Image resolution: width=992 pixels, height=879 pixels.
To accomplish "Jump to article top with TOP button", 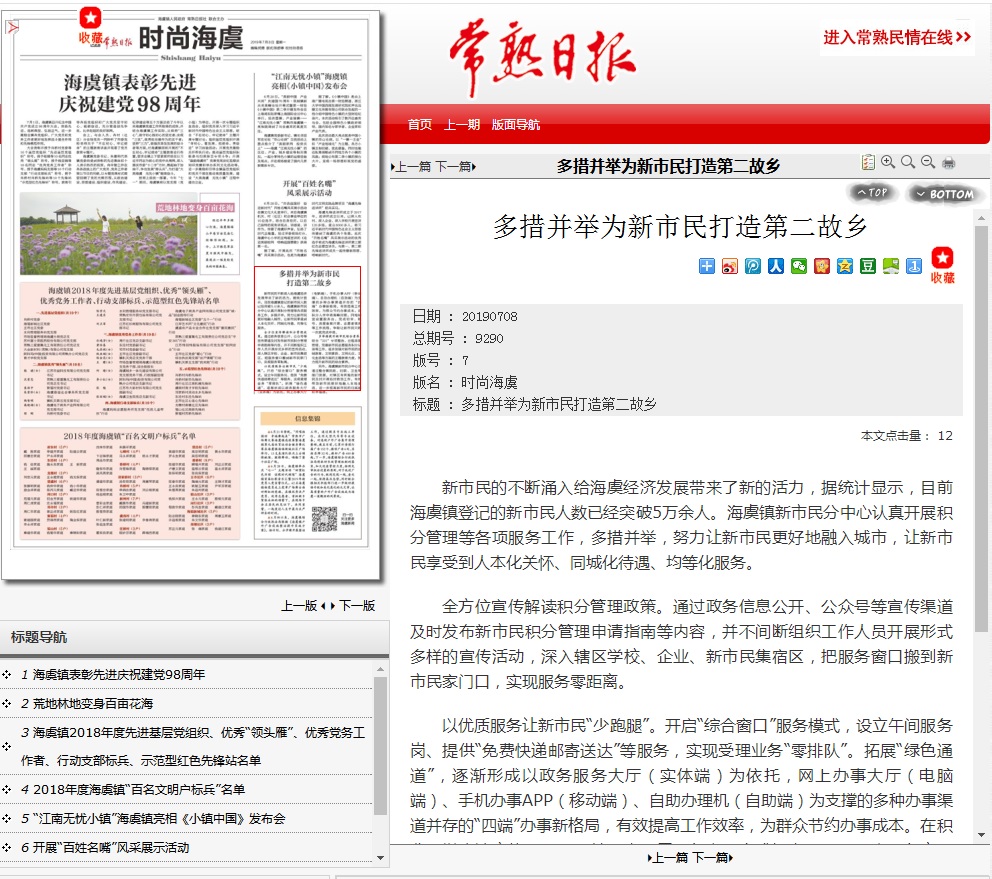I will click(x=872, y=192).
